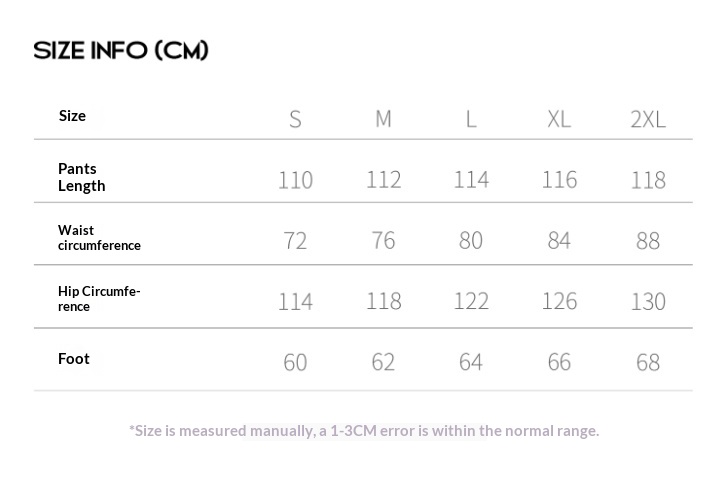The height and width of the screenshot is (490, 720).
Task: Click the SIZE INFO (CM) heading
Action: [x=121, y=51]
